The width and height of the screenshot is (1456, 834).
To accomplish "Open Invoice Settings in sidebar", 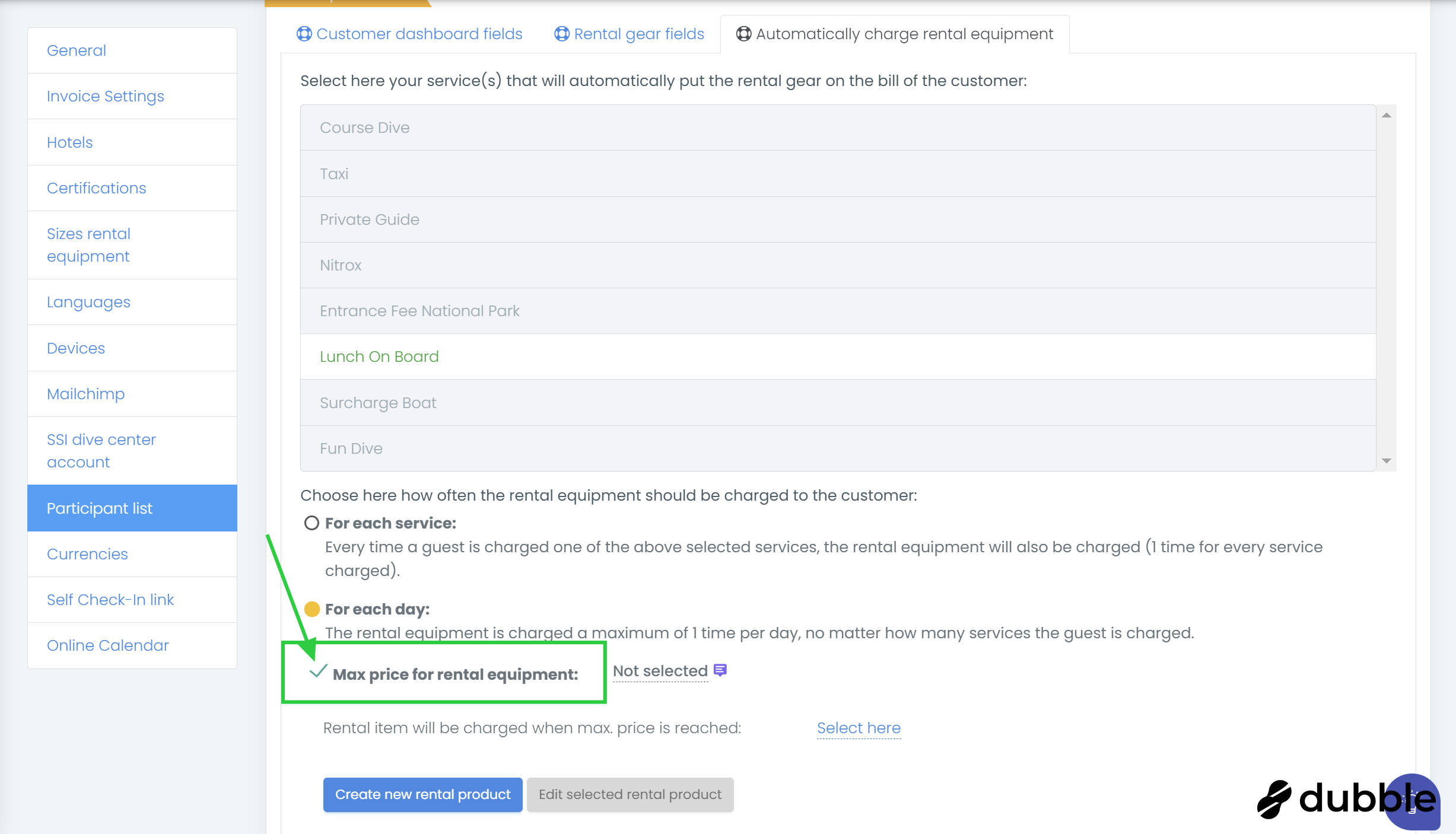I will (105, 96).
